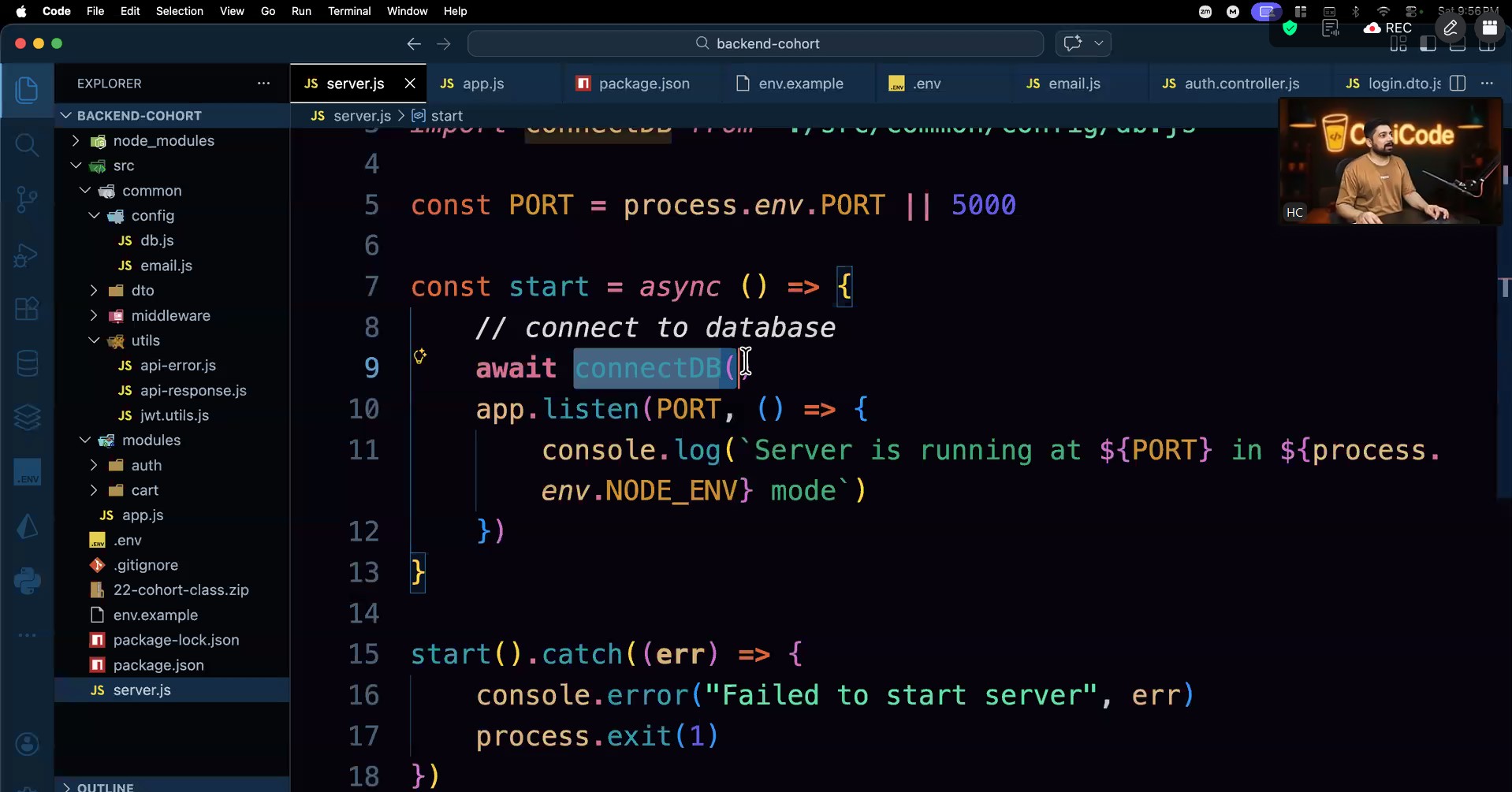Image resolution: width=1512 pixels, height=792 pixels.
Task: Click the start breadcrumb symbol
Action: (446, 116)
